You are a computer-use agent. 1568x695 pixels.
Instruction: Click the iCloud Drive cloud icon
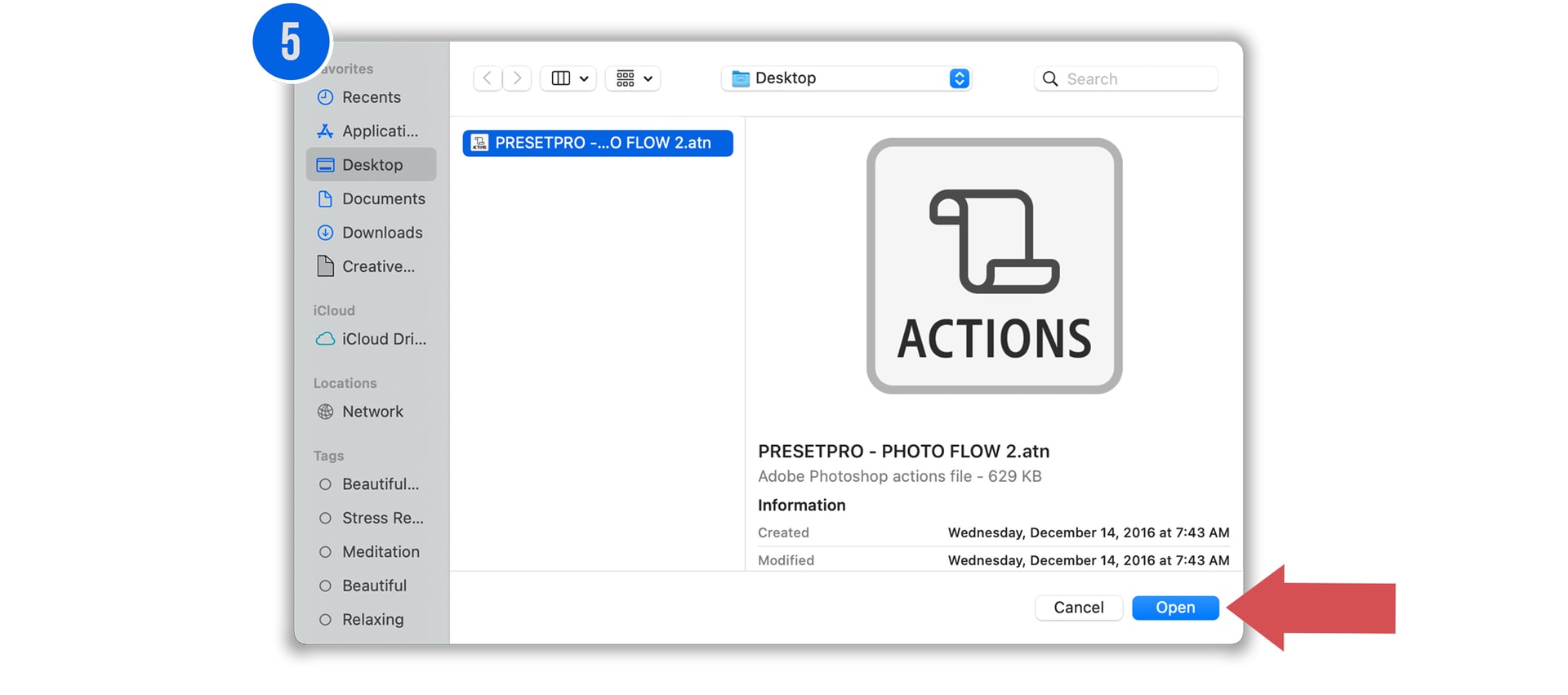coord(325,339)
